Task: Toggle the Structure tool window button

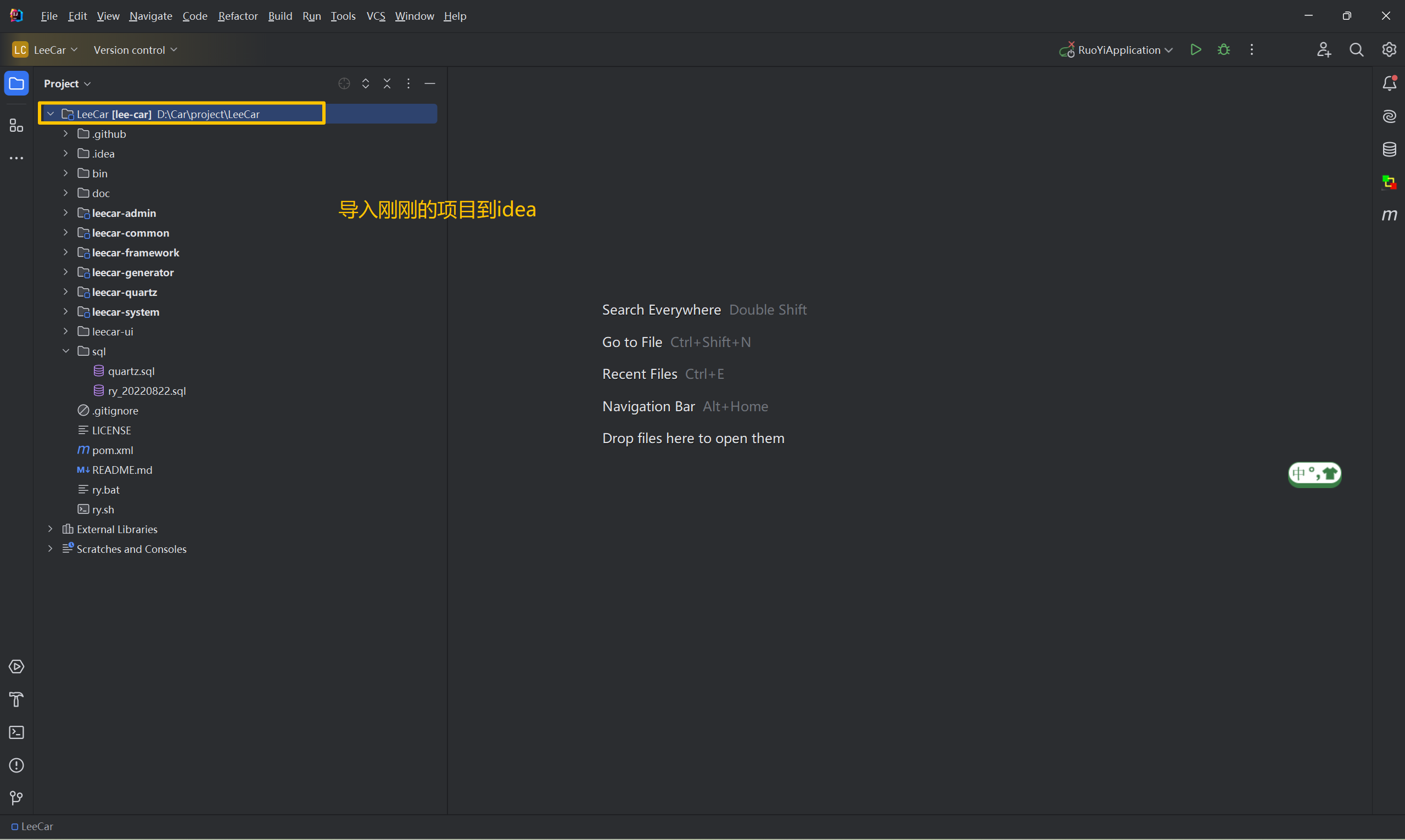Action: [x=16, y=126]
